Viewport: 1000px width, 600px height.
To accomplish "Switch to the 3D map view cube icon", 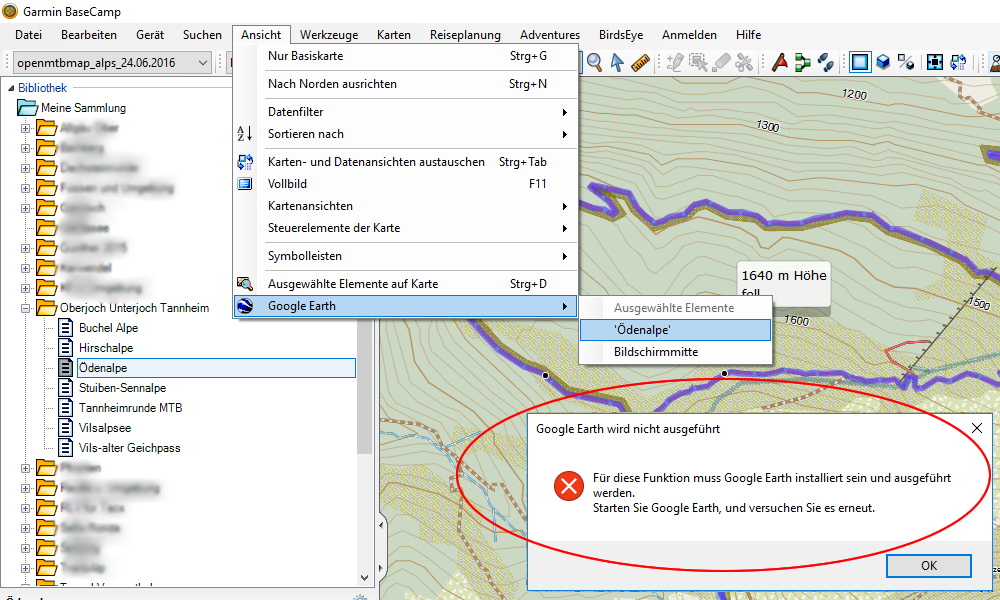I will coord(883,63).
